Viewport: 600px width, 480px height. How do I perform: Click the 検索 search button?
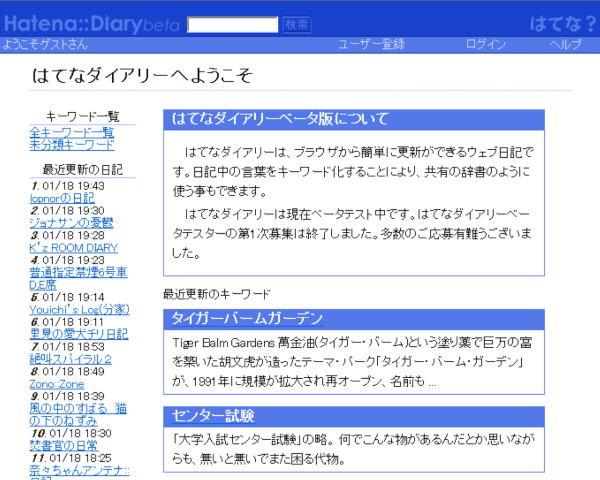click(297, 25)
